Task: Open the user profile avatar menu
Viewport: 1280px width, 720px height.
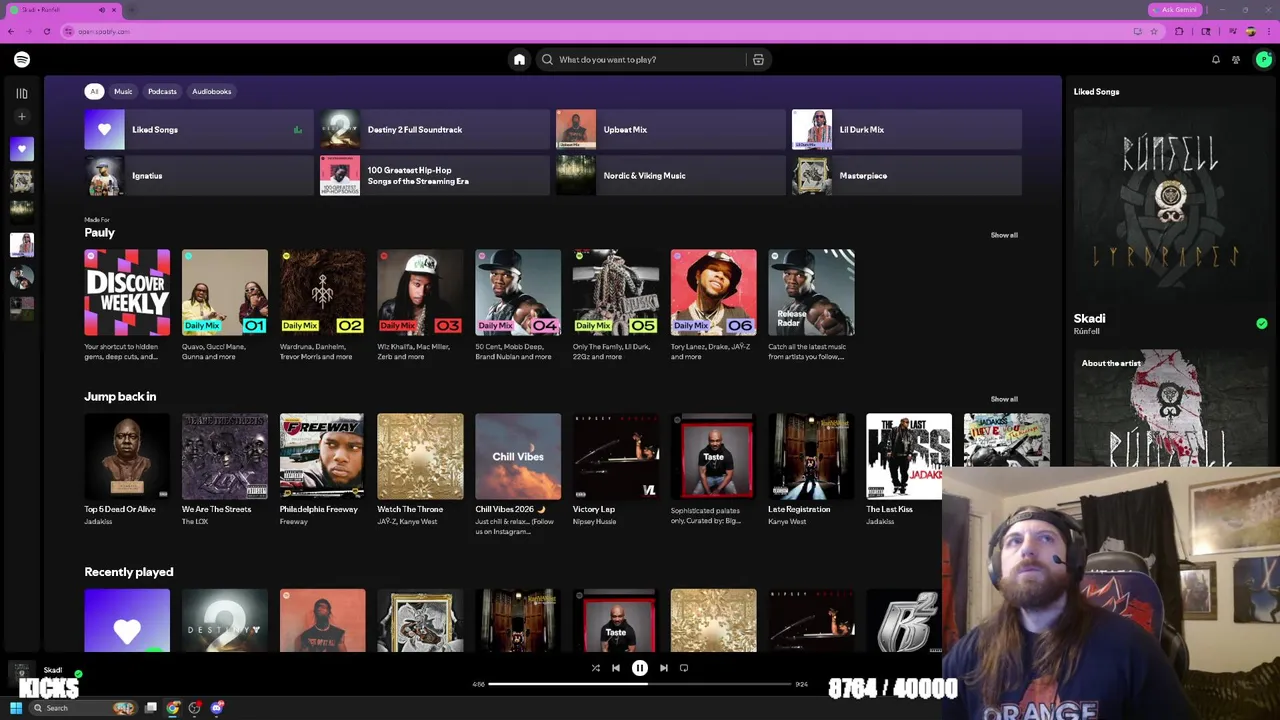Action: tap(1263, 60)
